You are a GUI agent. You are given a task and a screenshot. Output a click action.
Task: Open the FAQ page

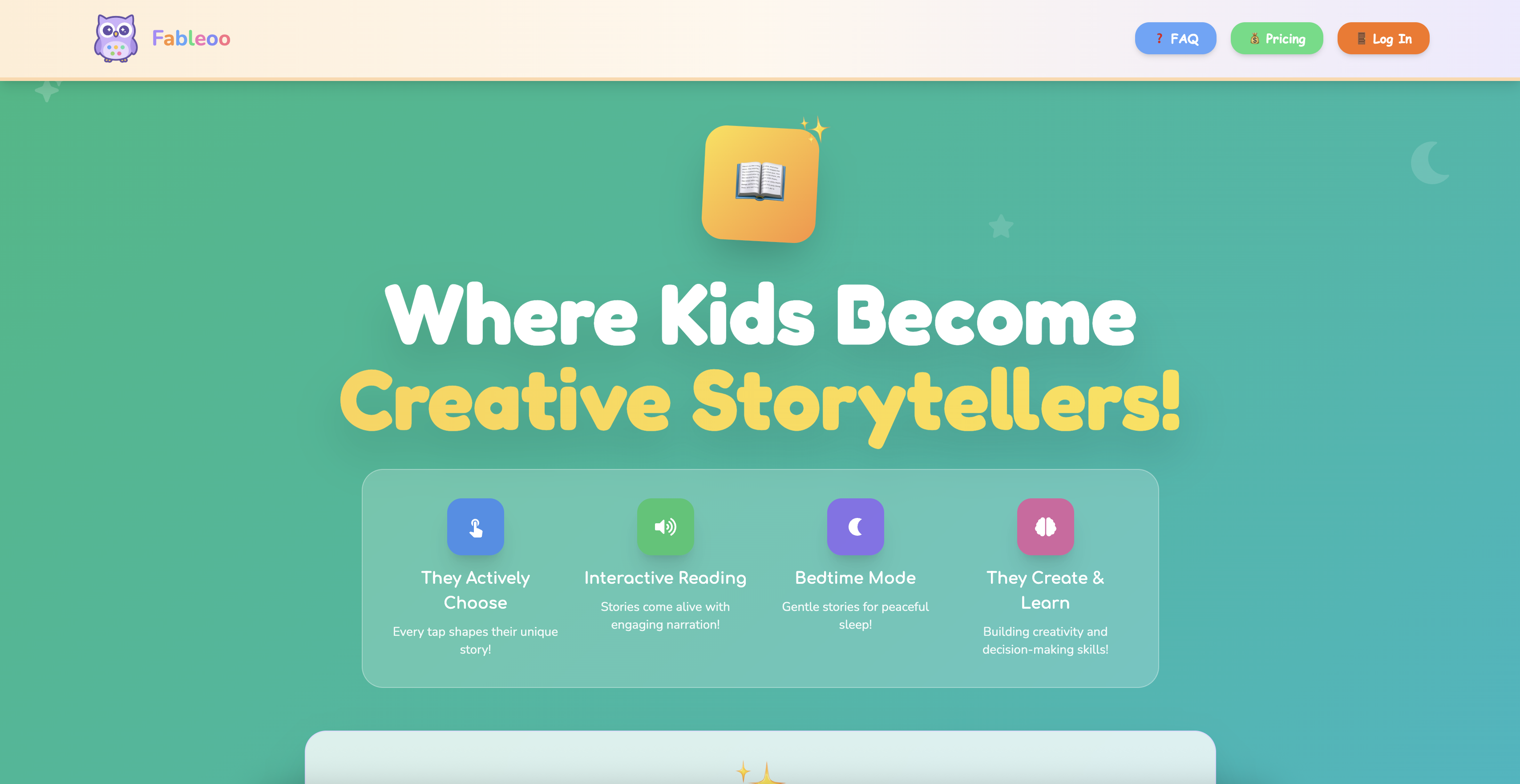click(1175, 38)
